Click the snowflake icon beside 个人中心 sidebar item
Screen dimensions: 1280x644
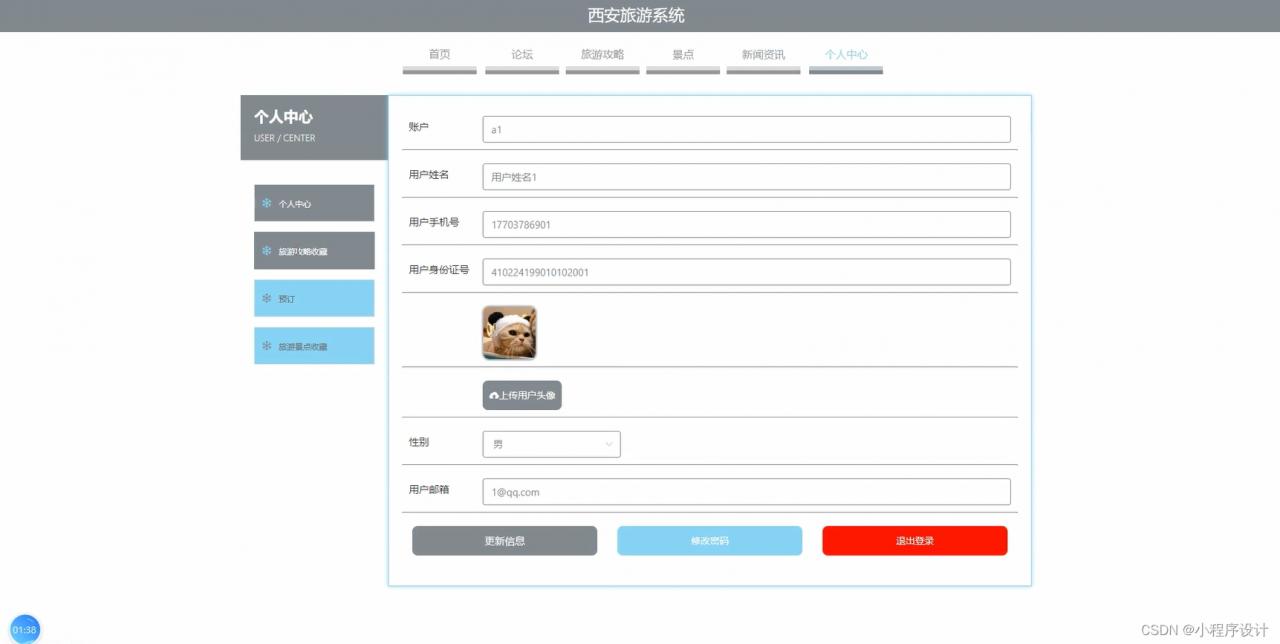pos(267,203)
